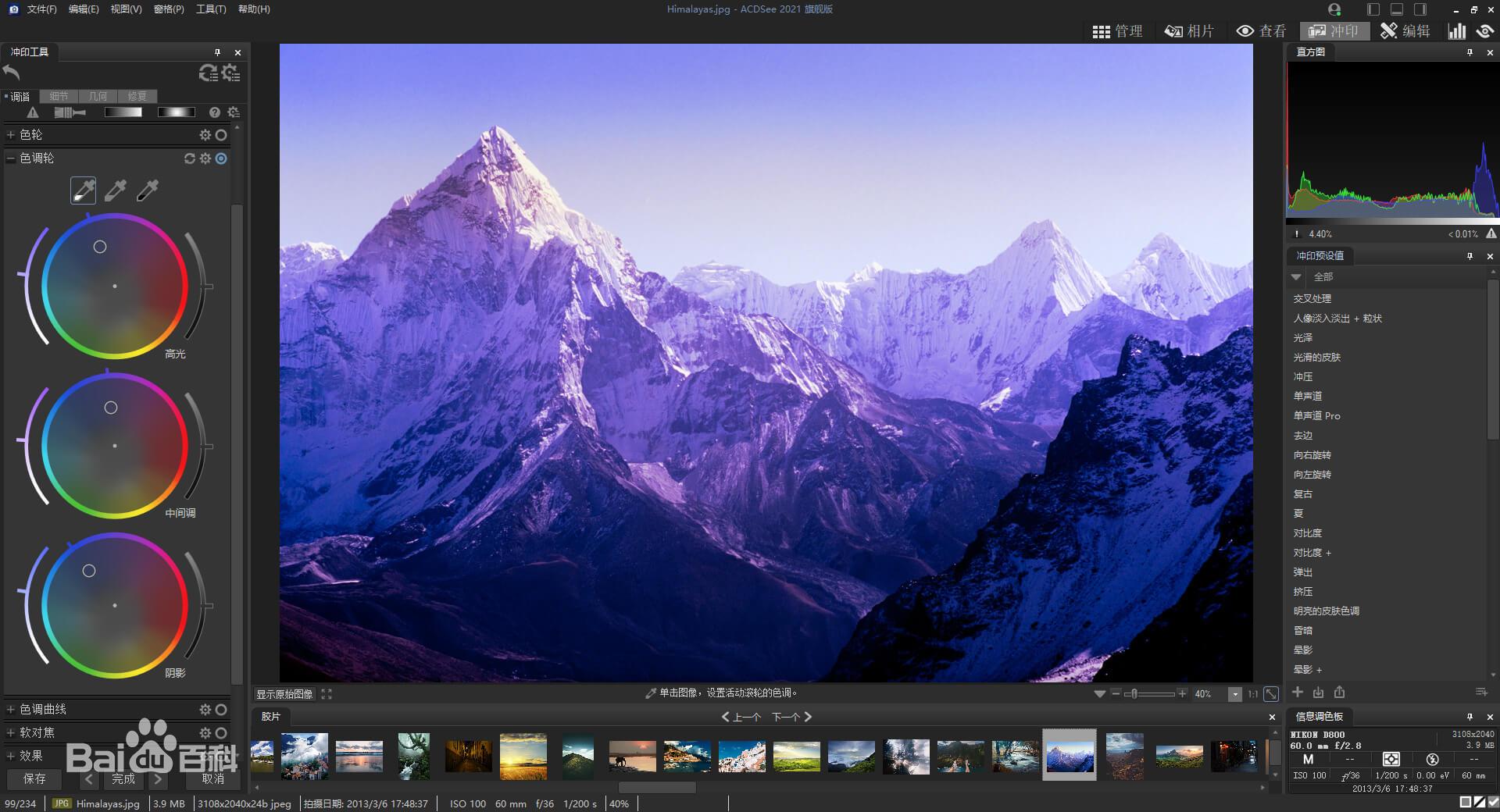
Task: Open the 工具(T) menu
Action: coord(211,9)
